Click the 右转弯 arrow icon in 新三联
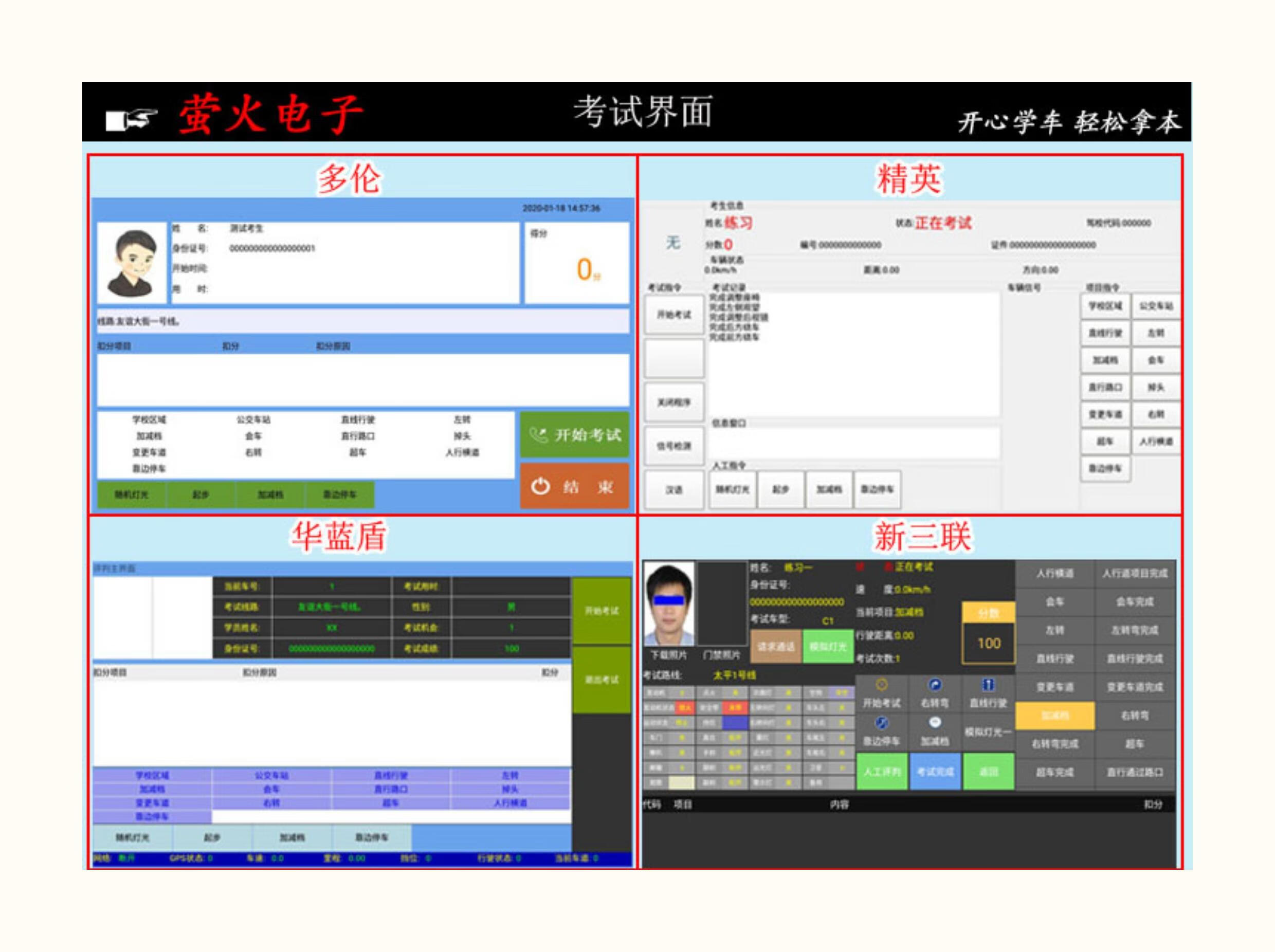The height and width of the screenshot is (952, 1275). pyautogui.click(x=935, y=685)
